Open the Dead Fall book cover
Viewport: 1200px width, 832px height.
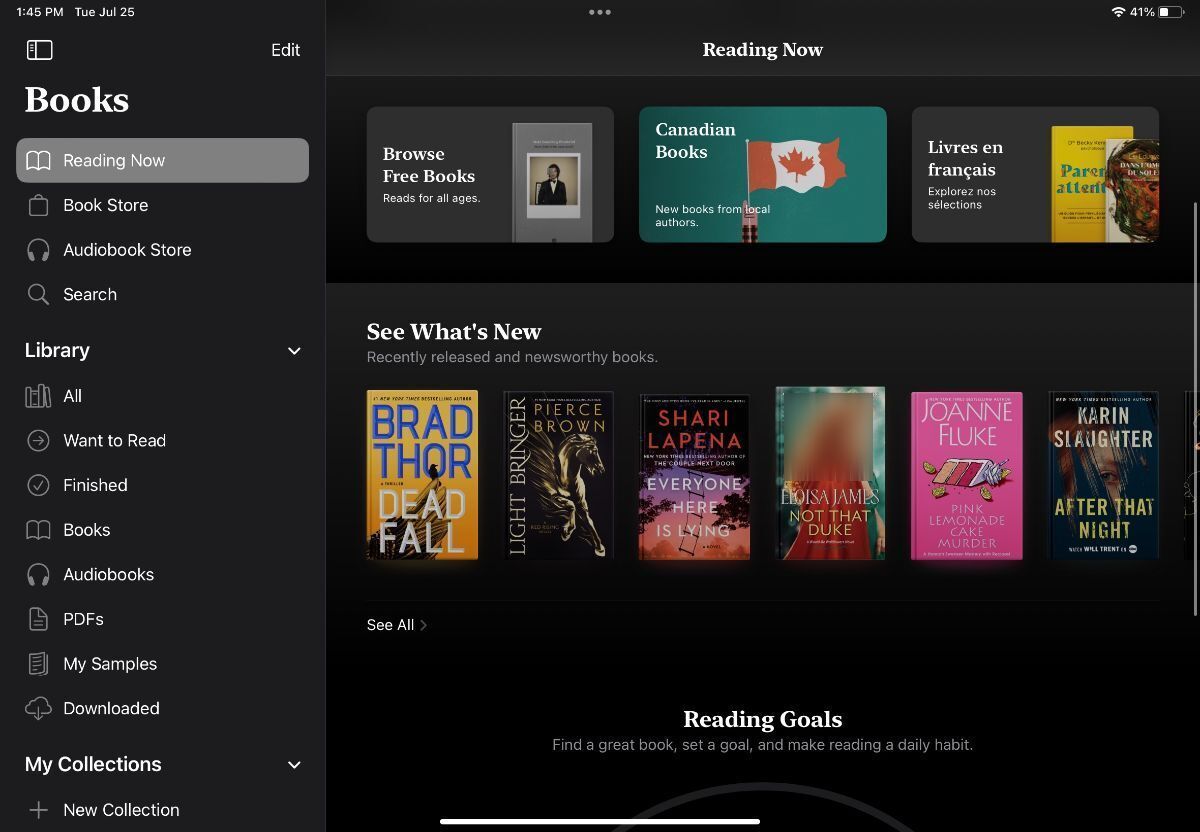tap(421, 474)
